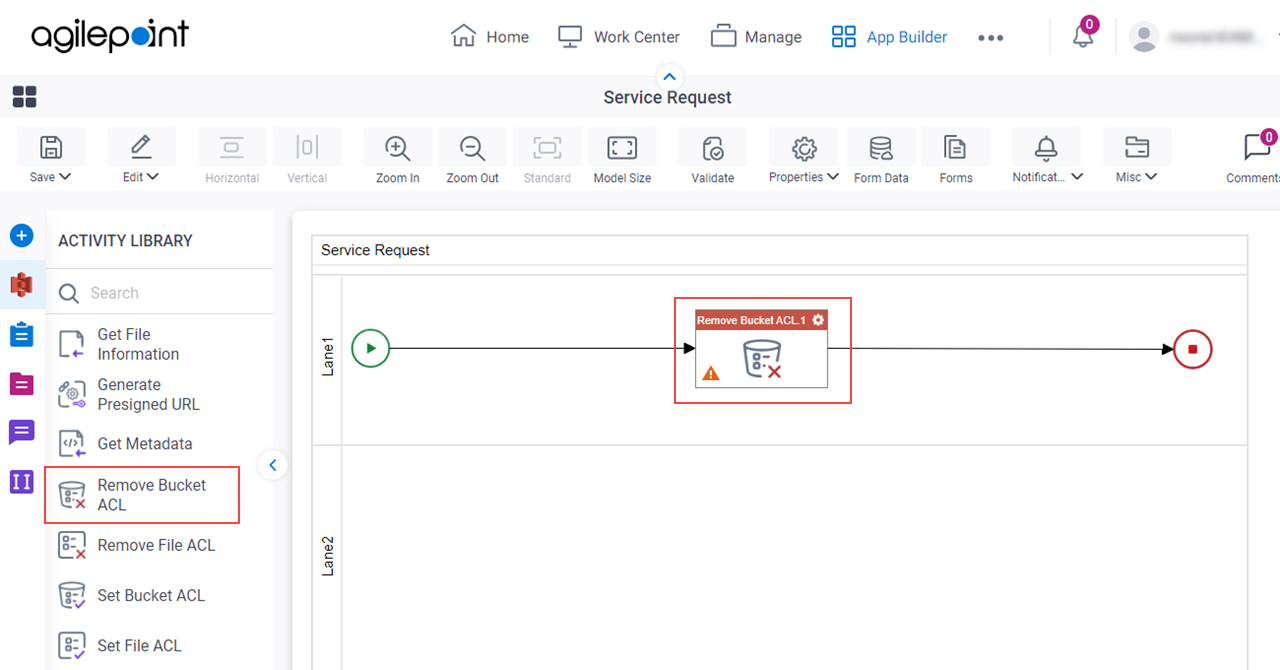Click the grid apps icon below the logo
The width and height of the screenshot is (1280, 670).
[24, 97]
